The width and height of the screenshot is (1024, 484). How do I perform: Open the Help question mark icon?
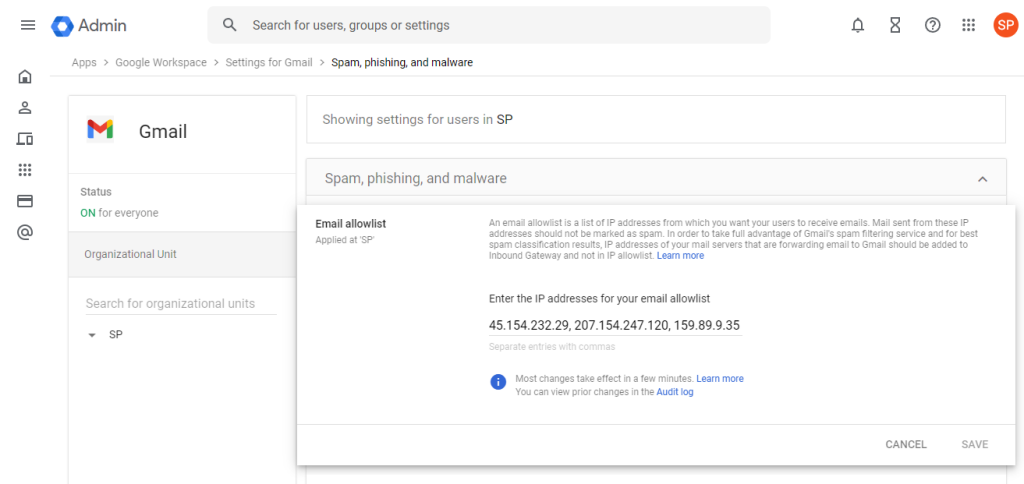tap(932, 25)
